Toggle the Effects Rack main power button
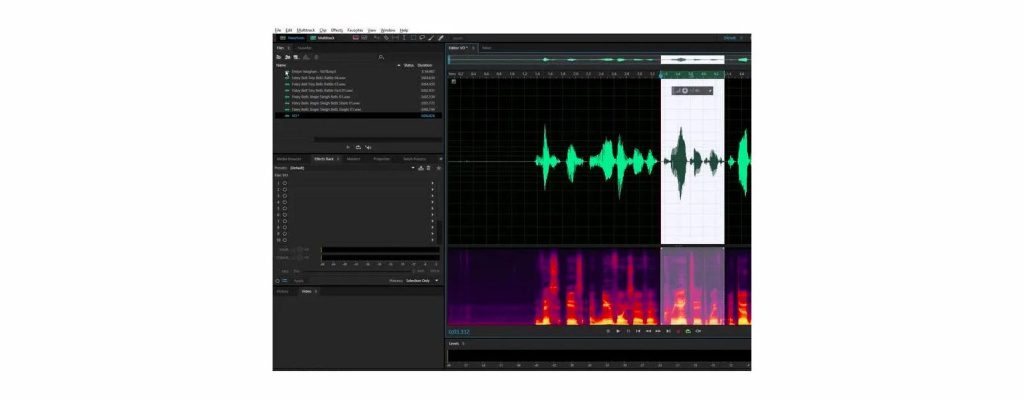This screenshot has height=399, width=1024. (x=278, y=281)
